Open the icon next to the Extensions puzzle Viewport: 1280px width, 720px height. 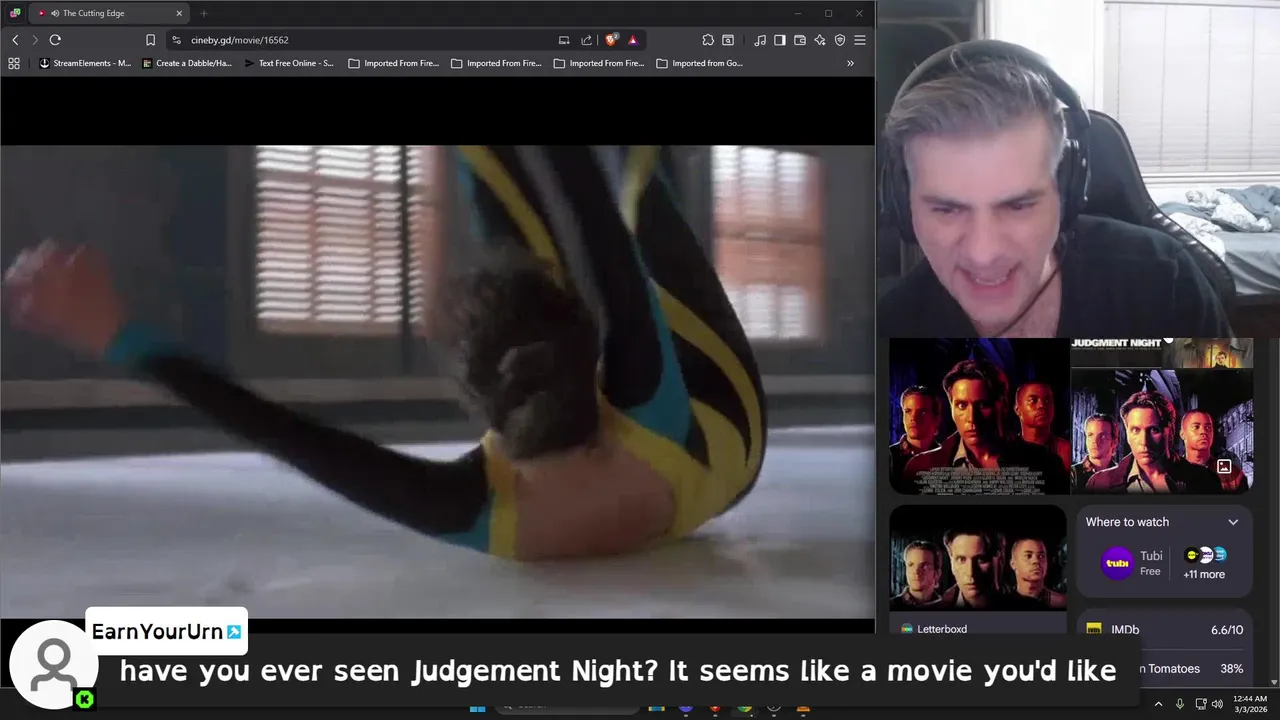[728, 40]
